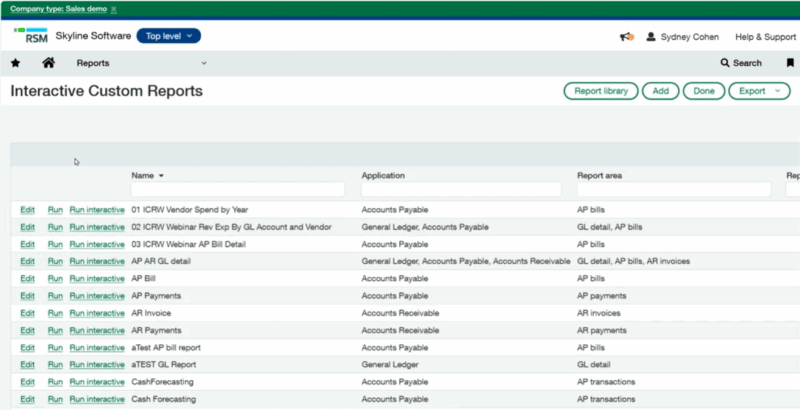
Task: Run the AP Bill report
Action: tap(55, 278)
